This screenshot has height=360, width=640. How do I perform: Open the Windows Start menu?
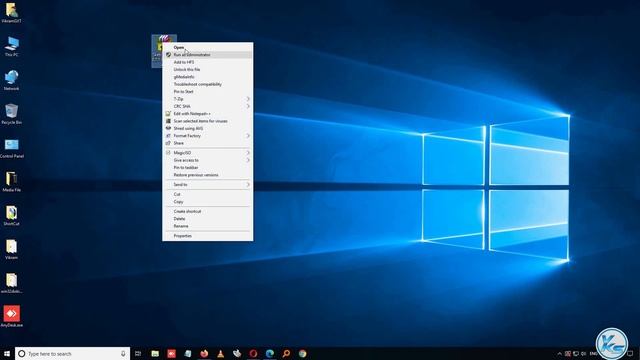point(7,353)
